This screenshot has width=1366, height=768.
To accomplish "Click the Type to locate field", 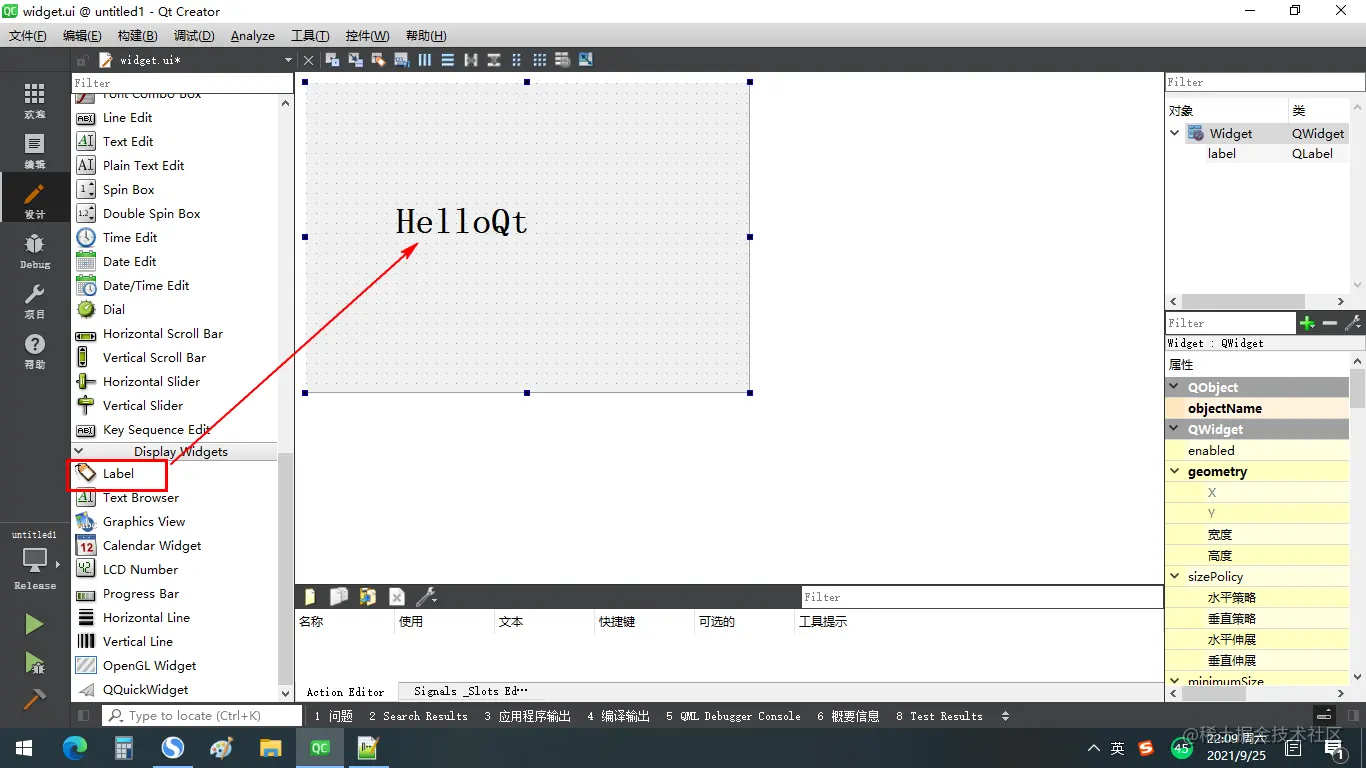I will [x=203, y=716].
